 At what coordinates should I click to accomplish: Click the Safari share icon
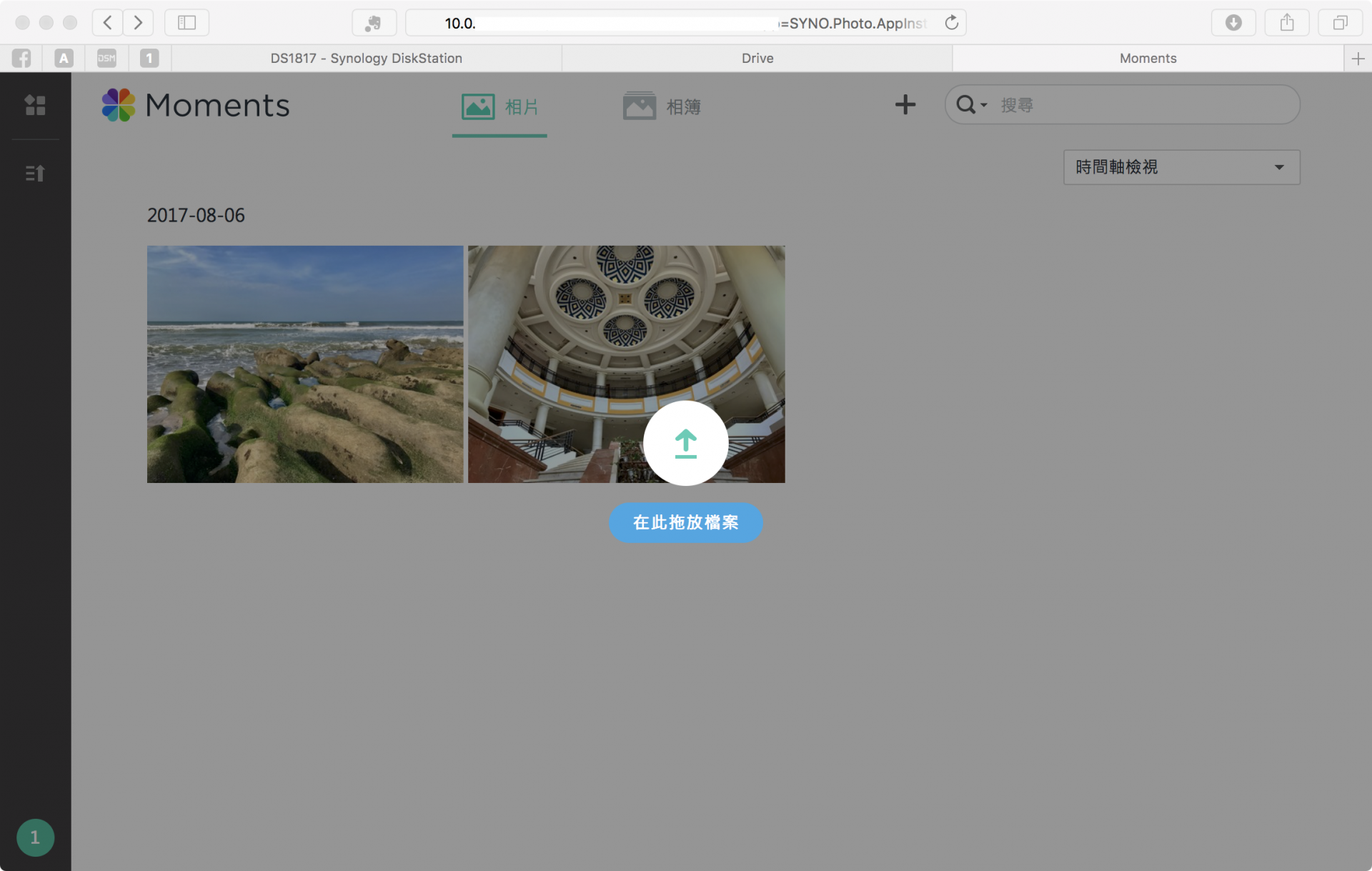point(1286,23)
